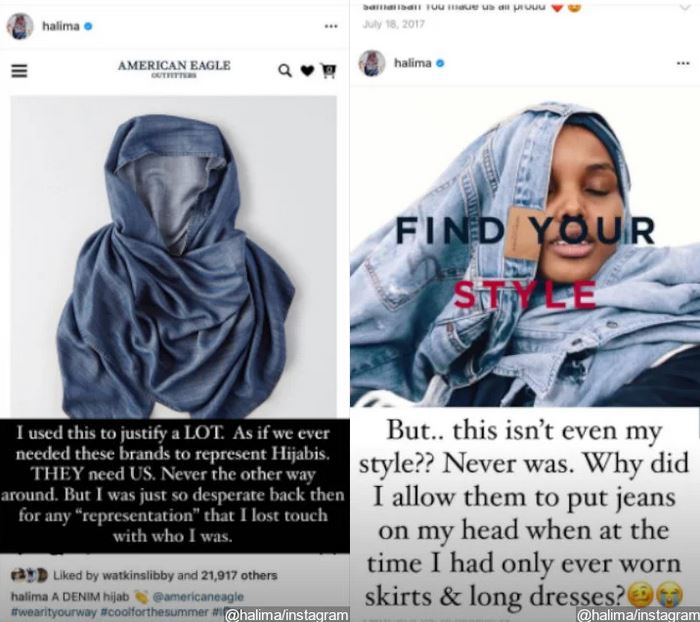This screenshot has height=622, width=700.
Task: Open the @americaneagle mention link
Action: pos(198,597)
